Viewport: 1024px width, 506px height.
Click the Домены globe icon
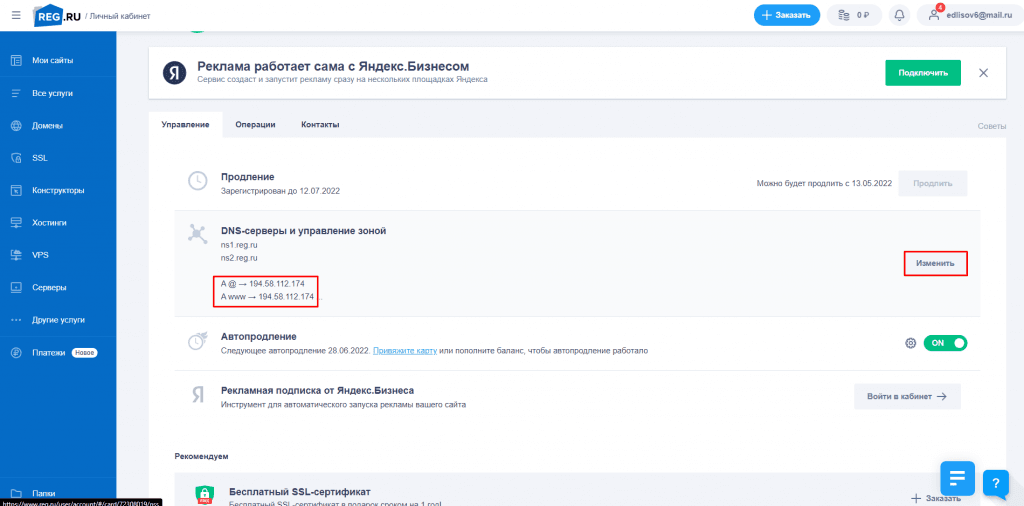pos(17,125)
